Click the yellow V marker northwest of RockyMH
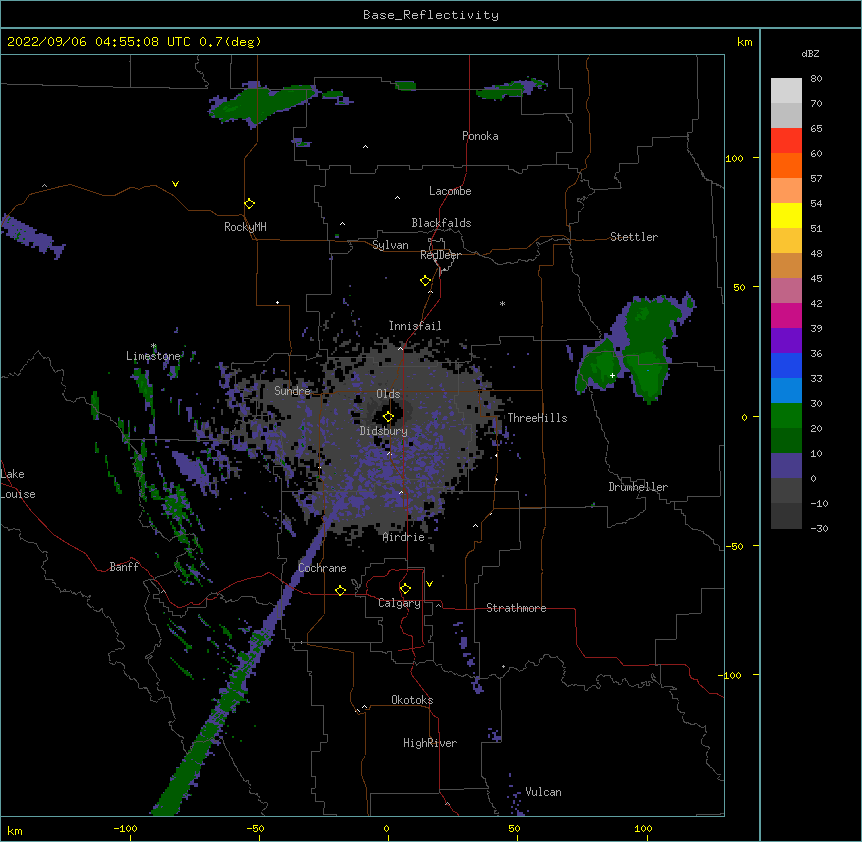 (175, 184)
